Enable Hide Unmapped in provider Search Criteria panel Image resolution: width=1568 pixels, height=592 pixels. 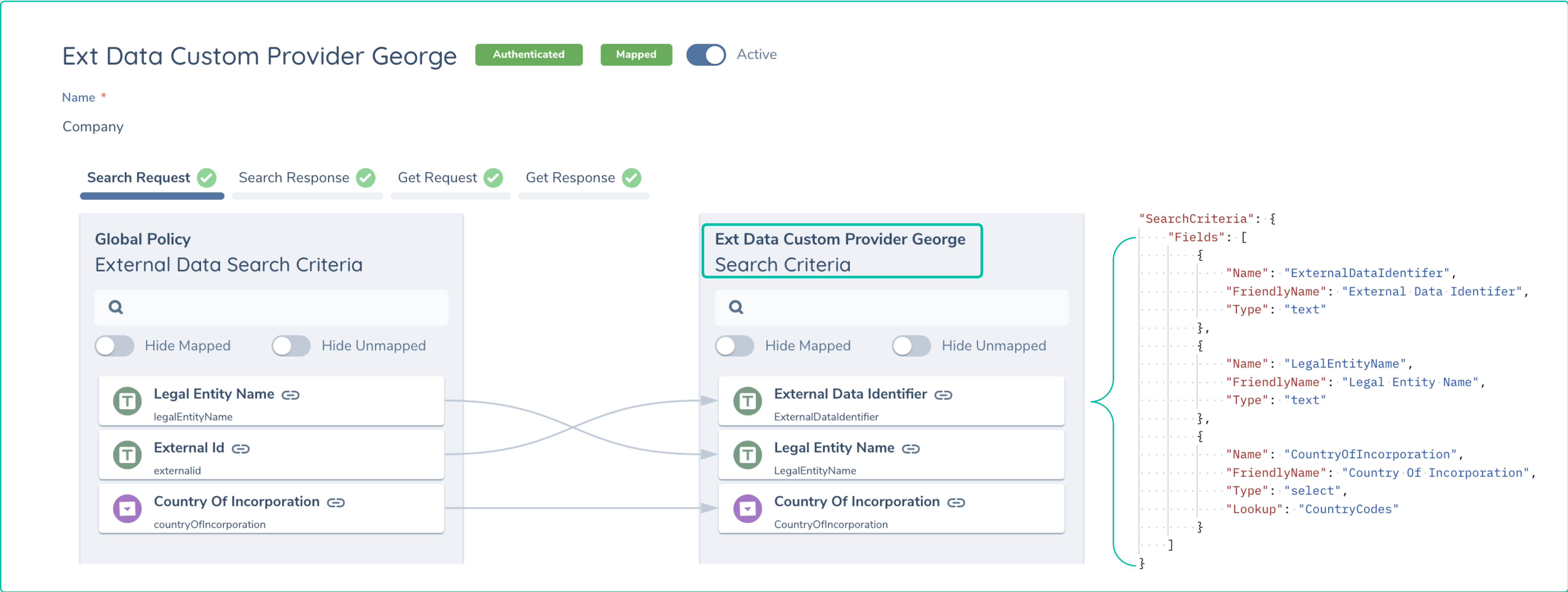911,346
